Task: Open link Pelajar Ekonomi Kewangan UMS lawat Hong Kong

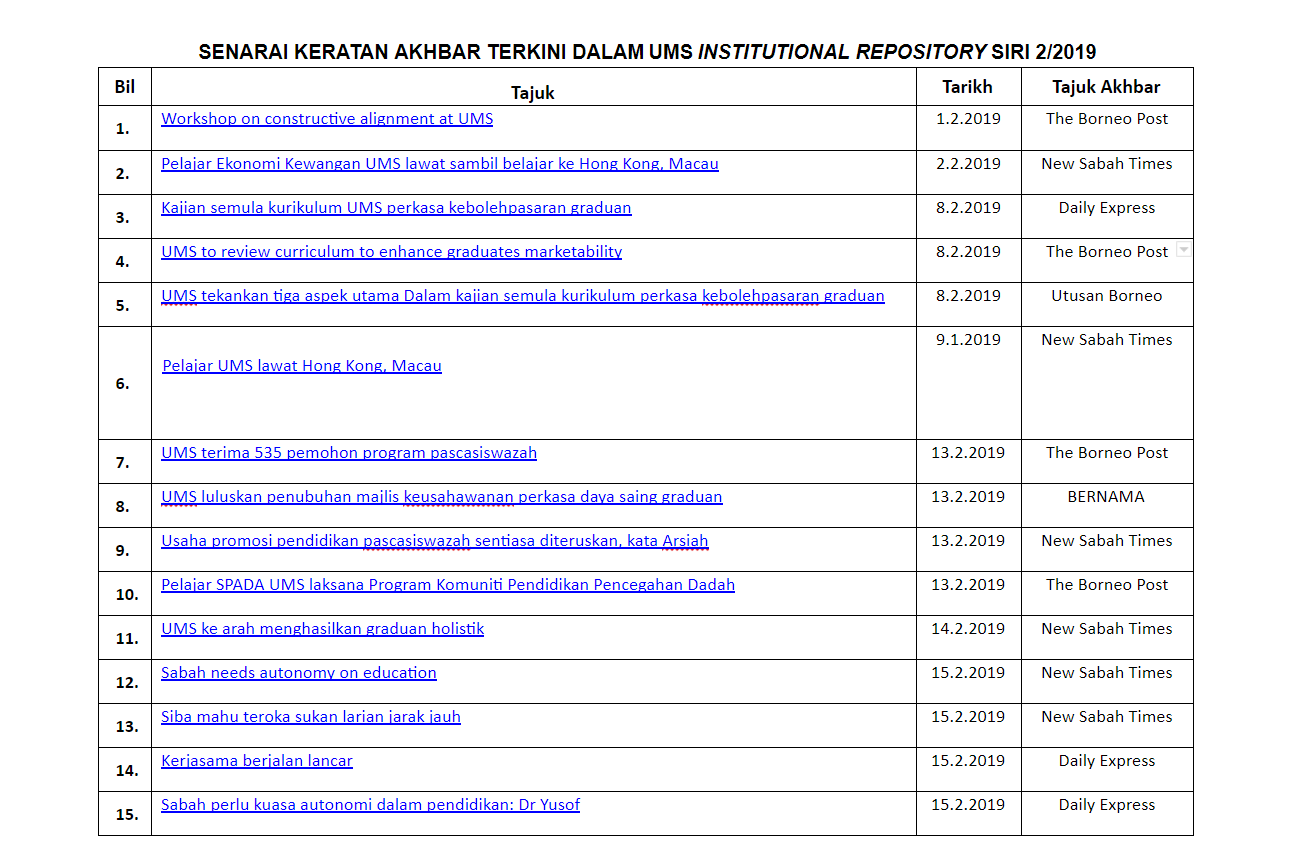Action: [x=440, y=164]
